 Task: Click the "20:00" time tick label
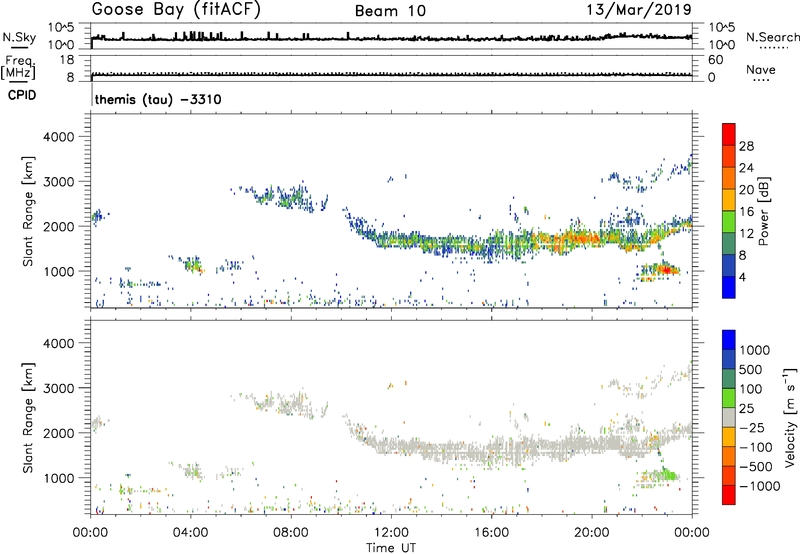[x=592, y=533]
